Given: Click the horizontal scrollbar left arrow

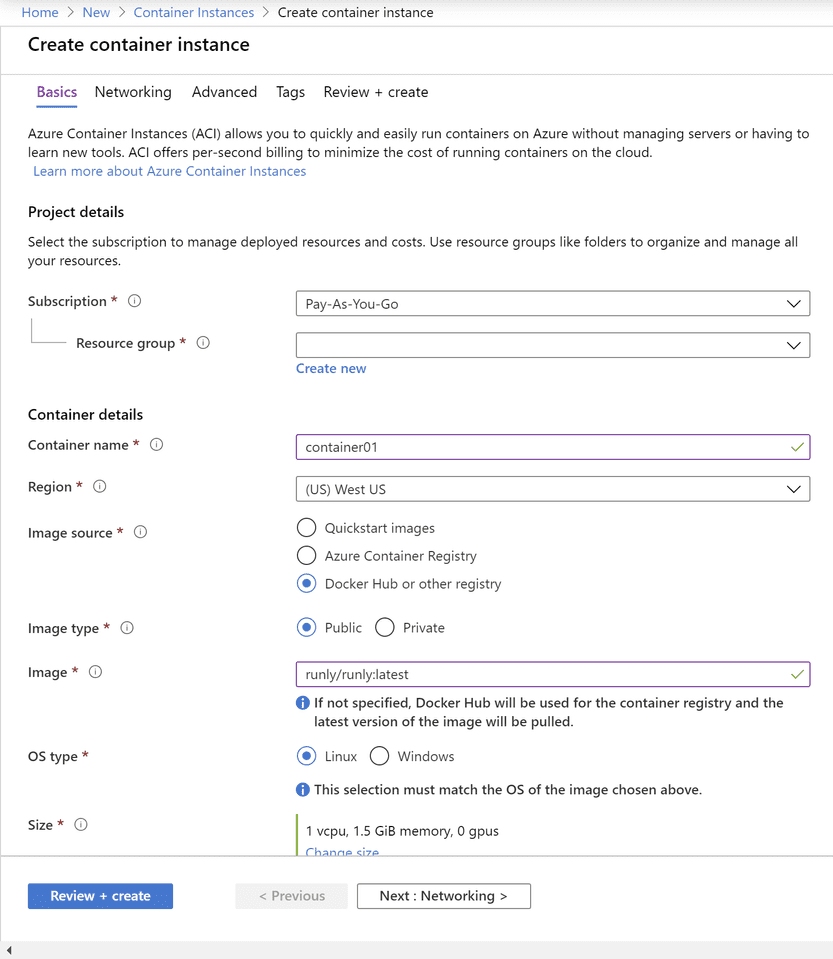Looking at the screenshot, I should click(9, 950).
